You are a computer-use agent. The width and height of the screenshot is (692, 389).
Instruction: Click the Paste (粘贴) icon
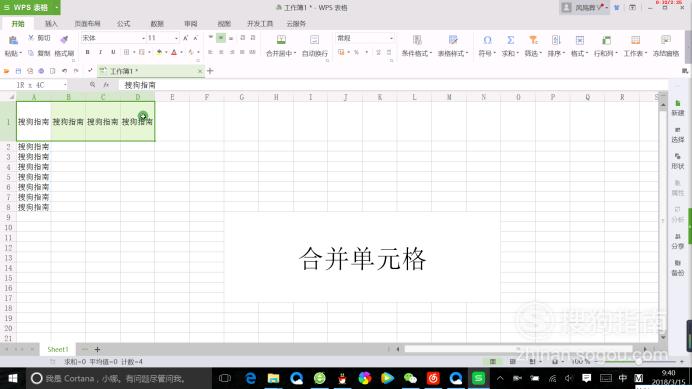(x=13, y=41)
